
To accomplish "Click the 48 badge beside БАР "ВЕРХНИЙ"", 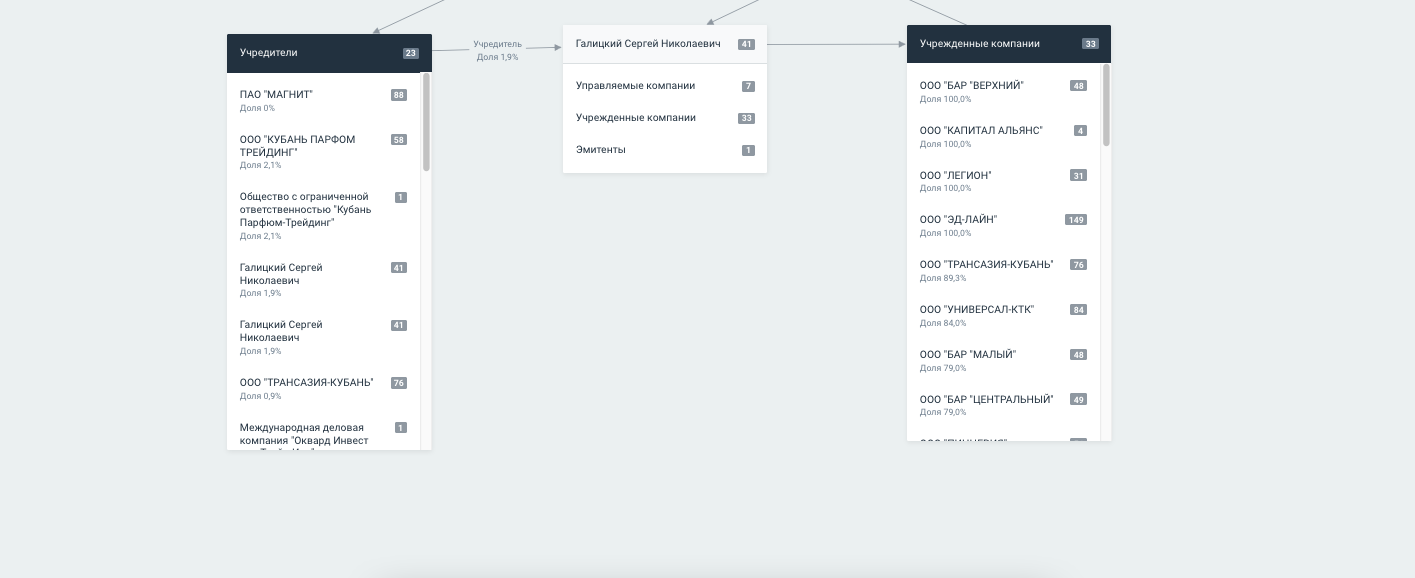I will 1078,86.
